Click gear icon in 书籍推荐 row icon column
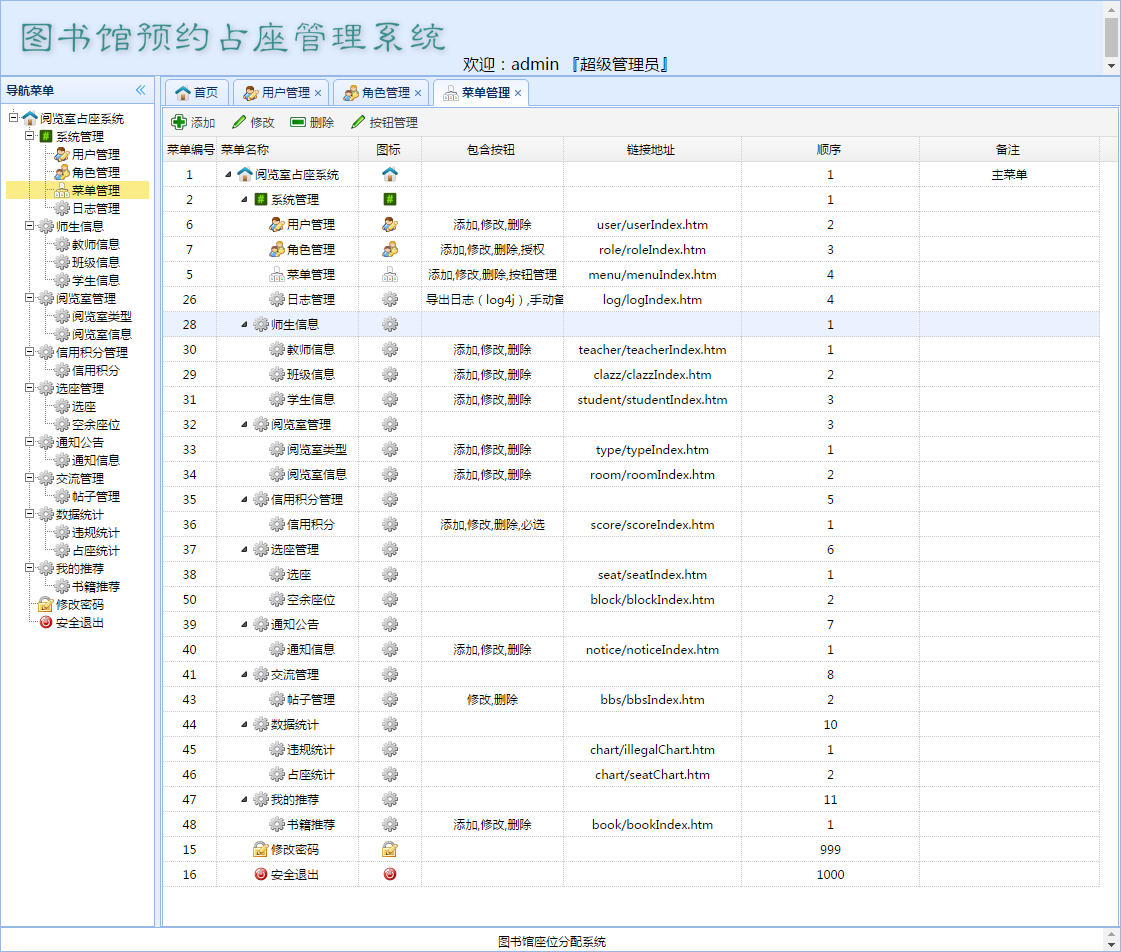 pos(390,824)
